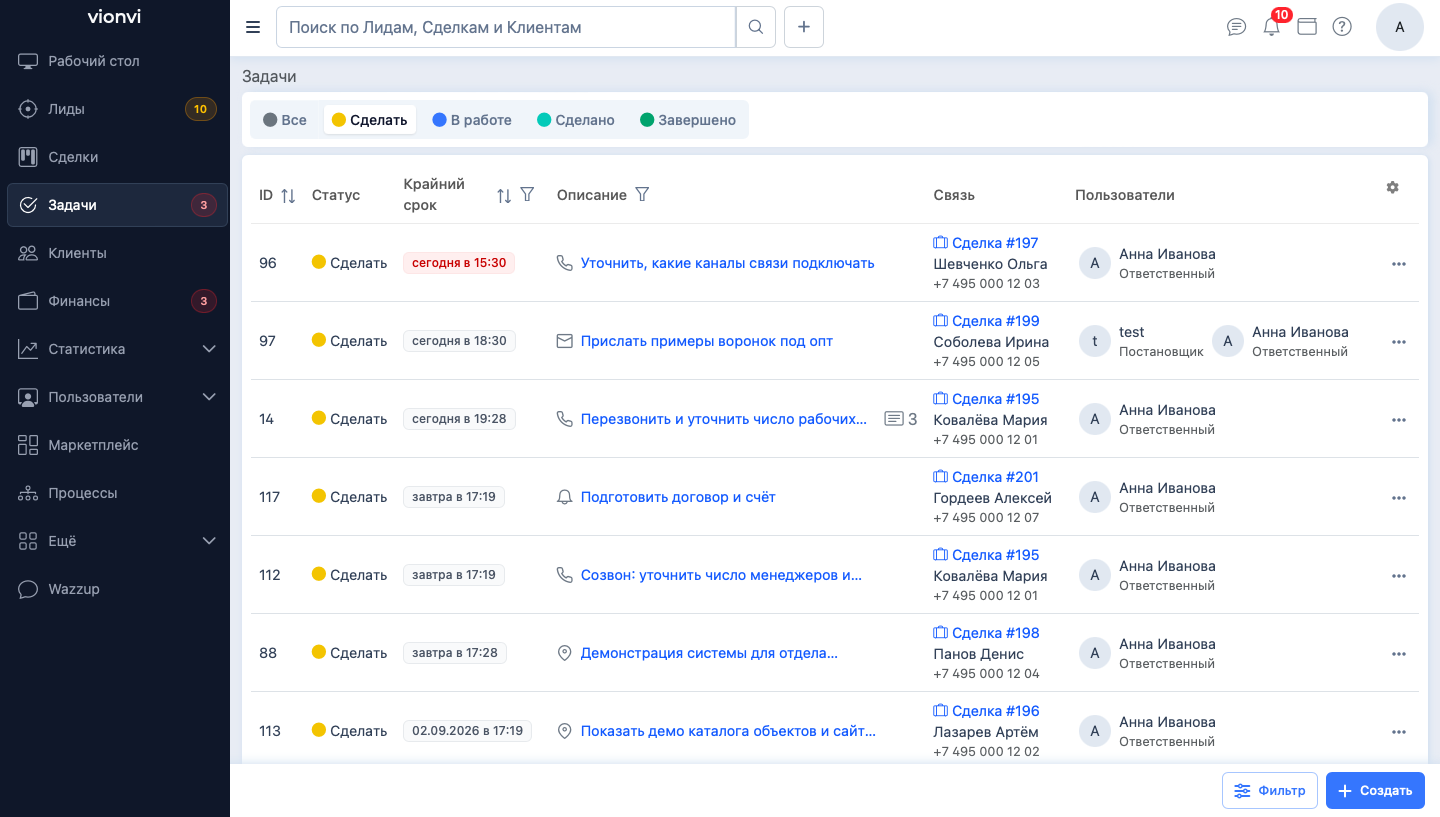
Task: Sort by Крайний срок arrows
Action: [504, 196]
